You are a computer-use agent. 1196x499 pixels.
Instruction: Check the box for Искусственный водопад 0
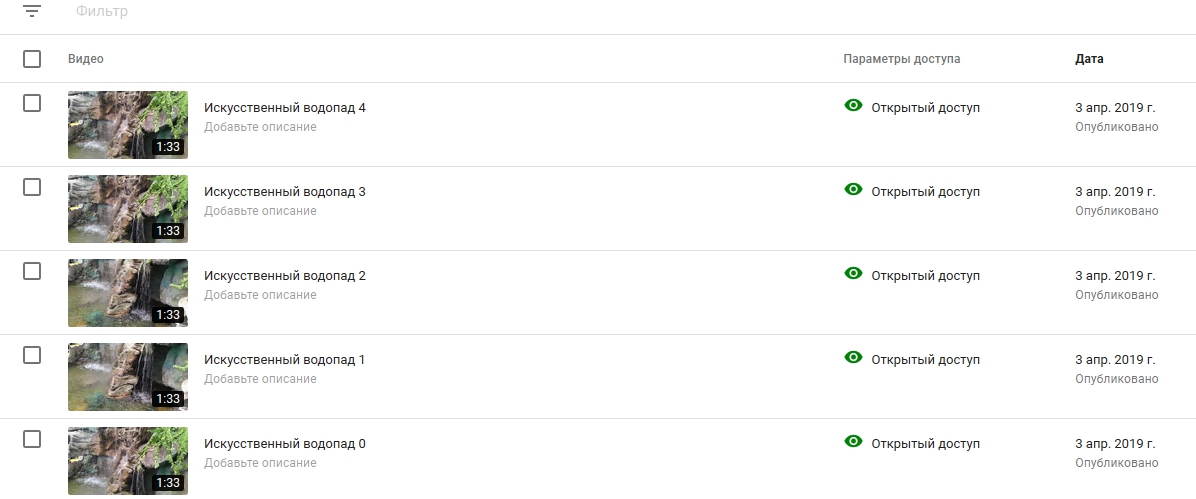pyautogui.click(x=32, y=439)
